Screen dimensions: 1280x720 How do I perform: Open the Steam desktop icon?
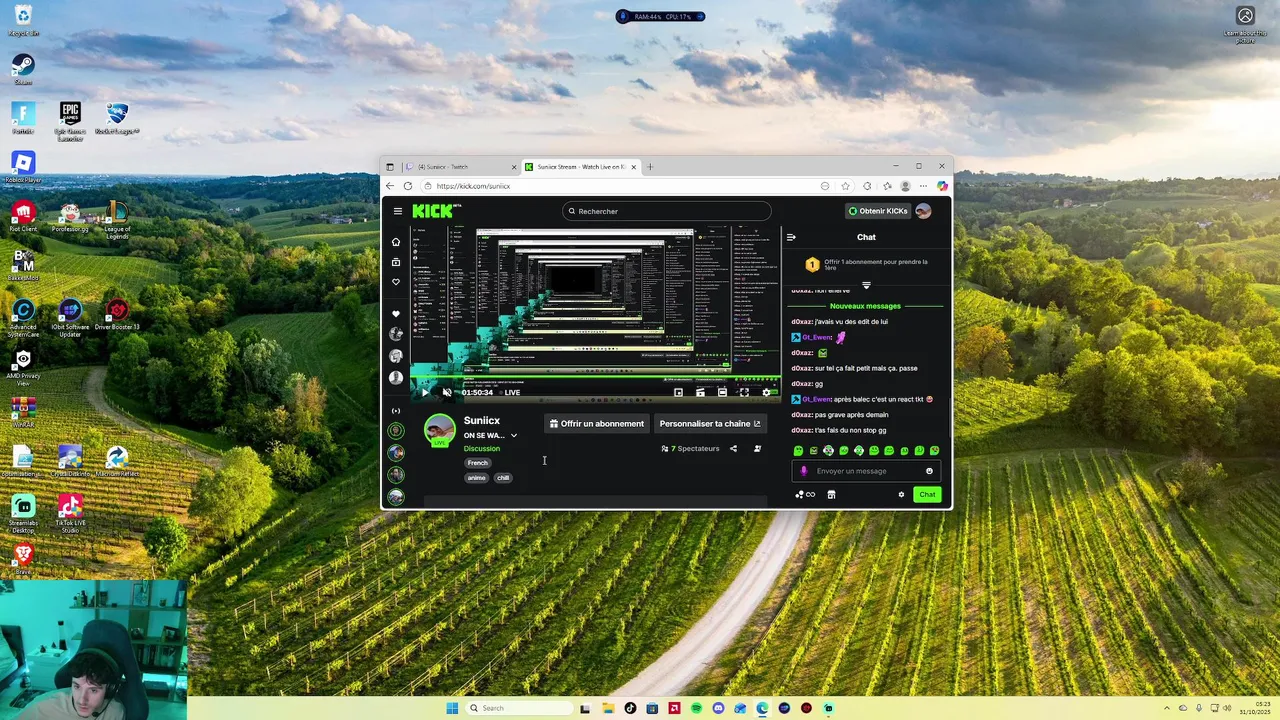click(23, 68)
